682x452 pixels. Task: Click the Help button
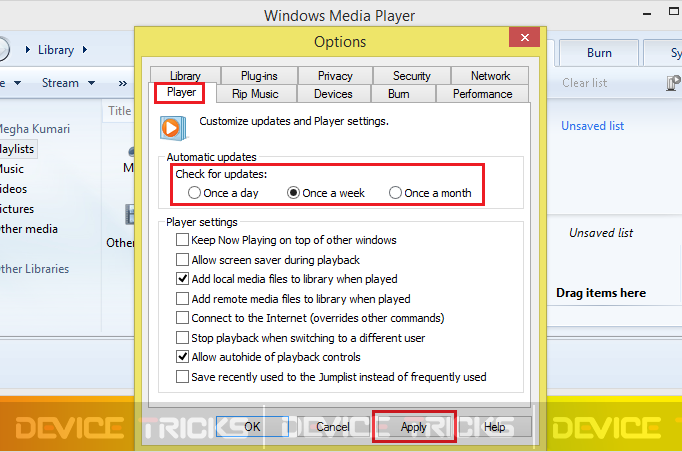(495, 427)
